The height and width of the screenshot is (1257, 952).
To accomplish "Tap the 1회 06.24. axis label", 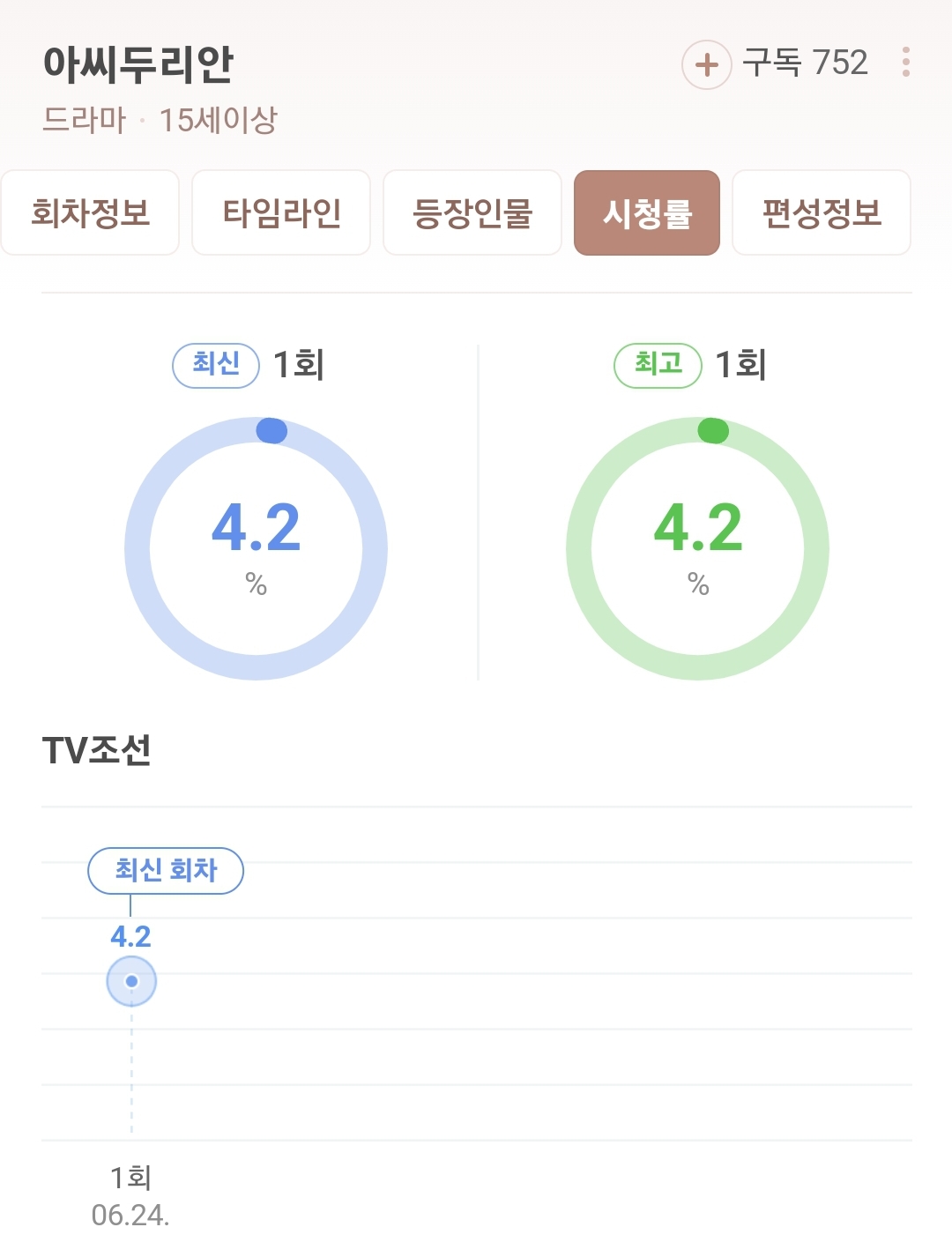I will [x=130, y=1195].
